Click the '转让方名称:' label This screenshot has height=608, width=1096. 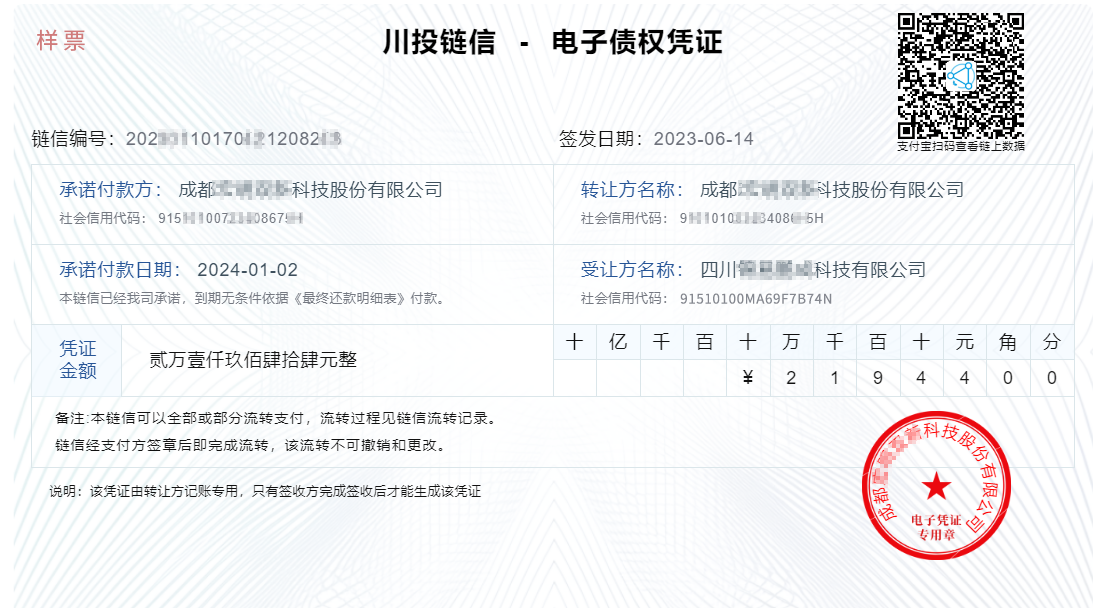[632, 190]
